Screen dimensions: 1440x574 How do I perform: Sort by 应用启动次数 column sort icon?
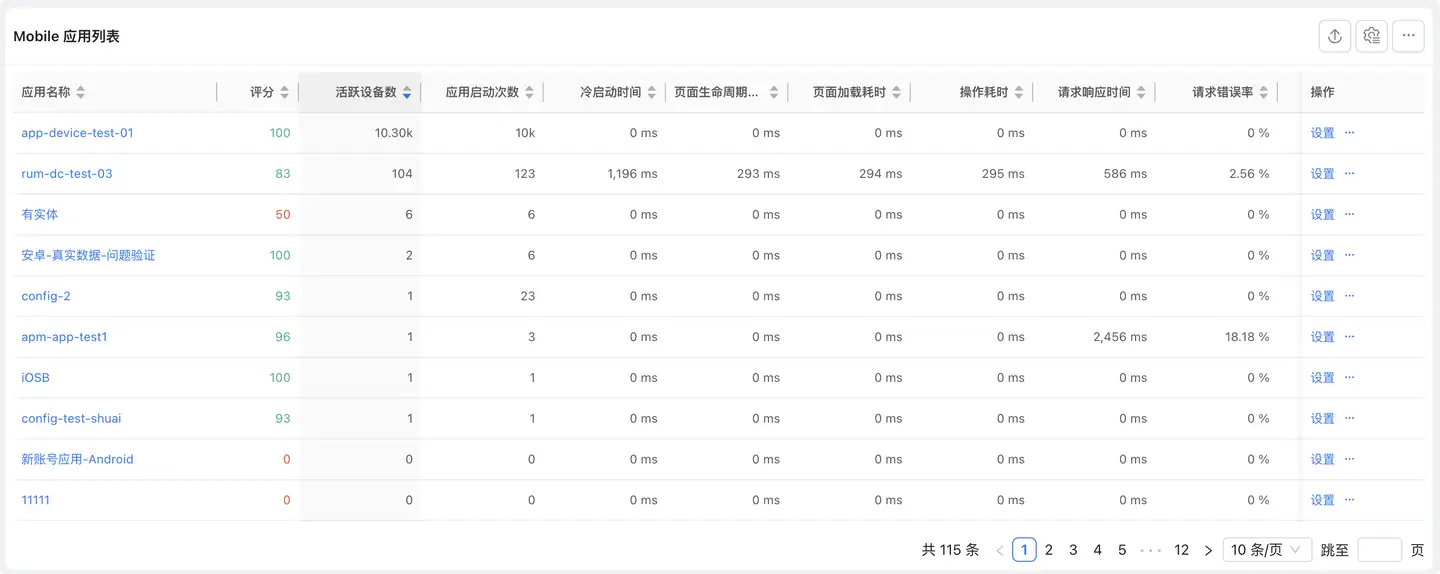click(530, 92)
